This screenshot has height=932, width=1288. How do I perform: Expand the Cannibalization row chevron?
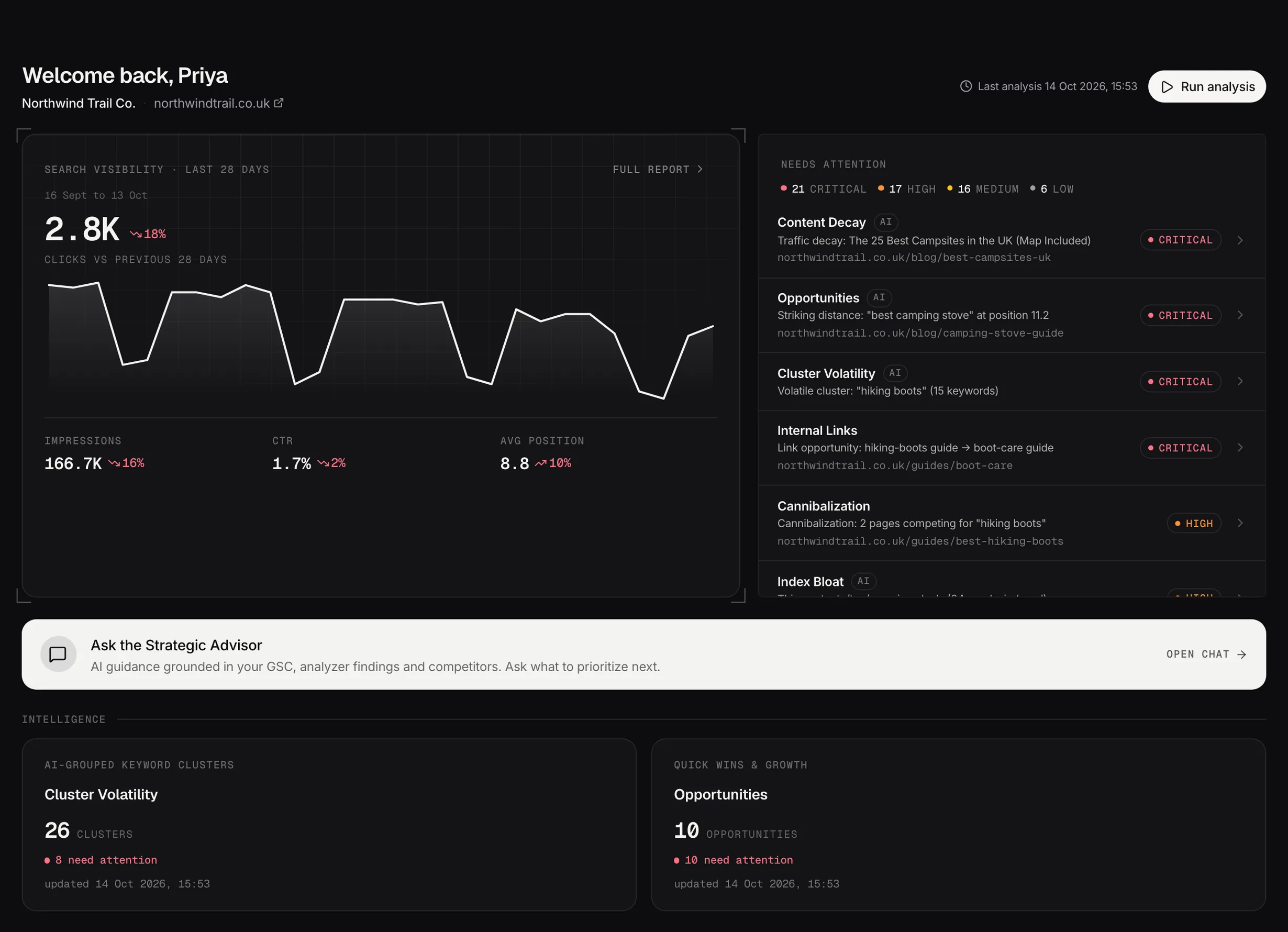[x=1240, y=524]
